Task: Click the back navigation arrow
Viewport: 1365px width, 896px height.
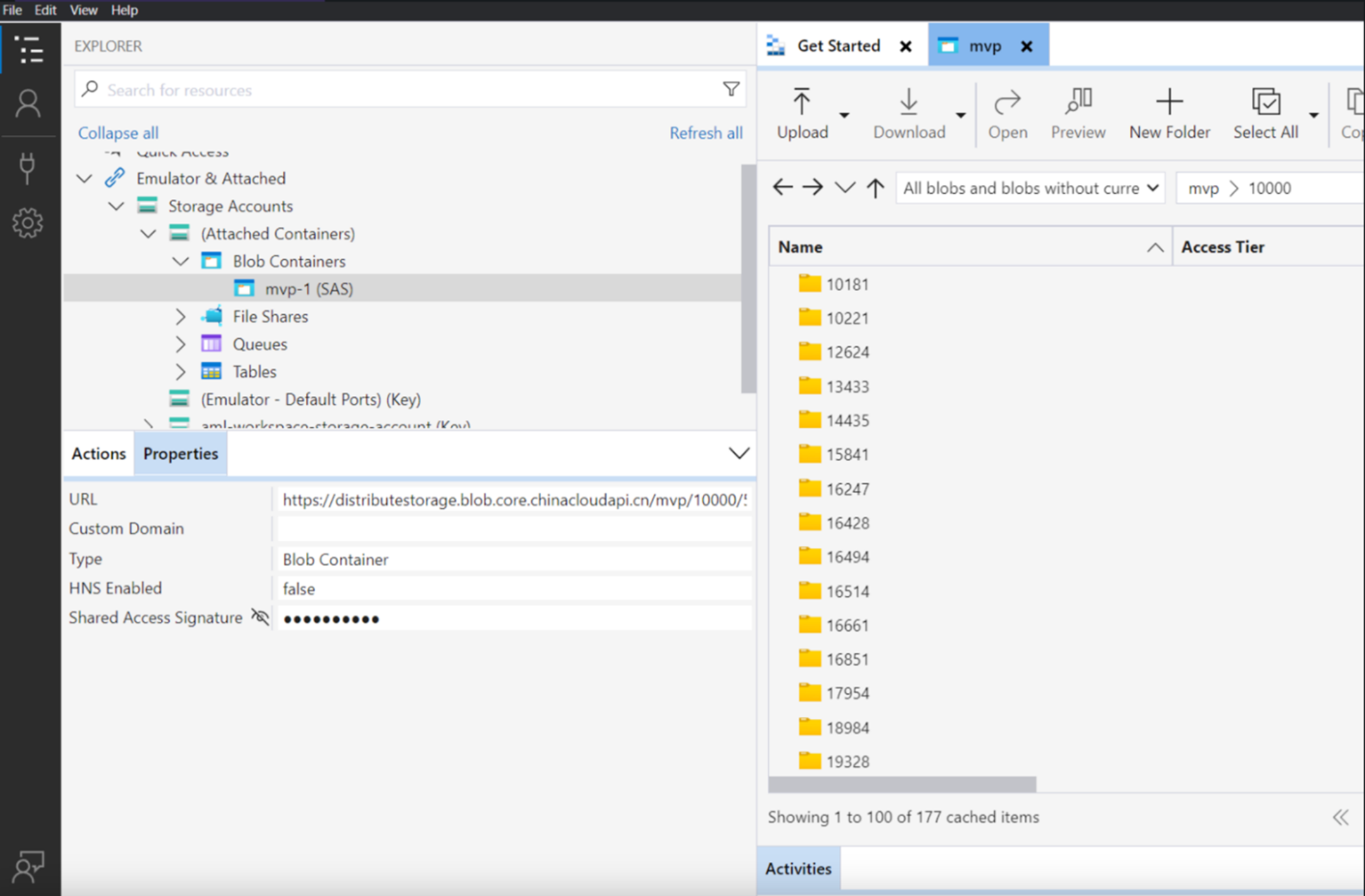Action: click(783, 187)
